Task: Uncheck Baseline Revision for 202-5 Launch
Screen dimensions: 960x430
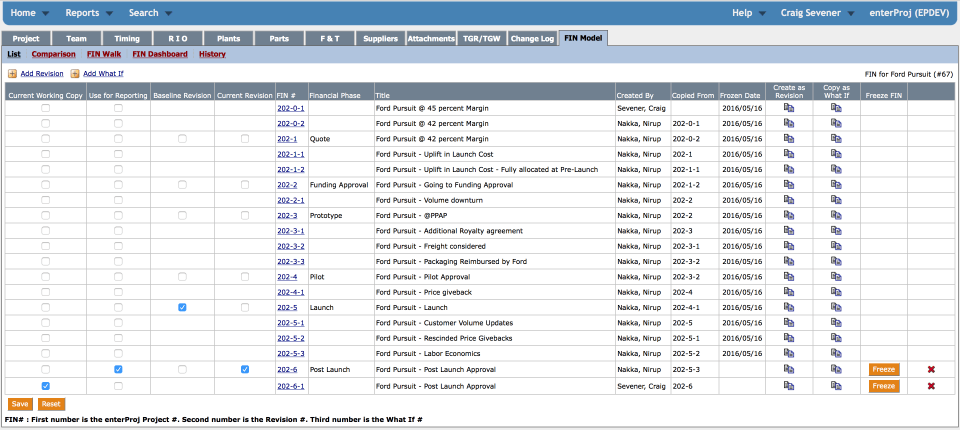Action: coord(182,307)
